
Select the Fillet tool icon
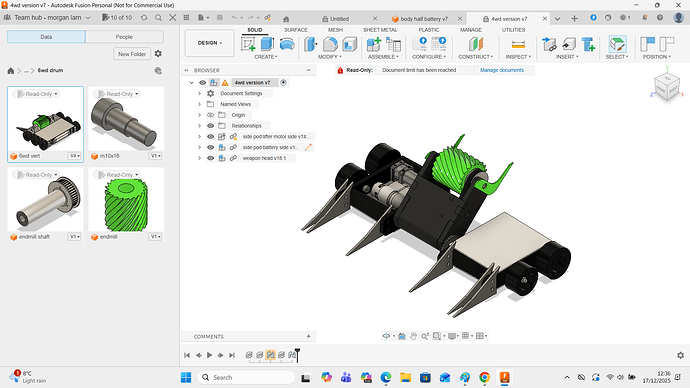click(x=330, y=44)
